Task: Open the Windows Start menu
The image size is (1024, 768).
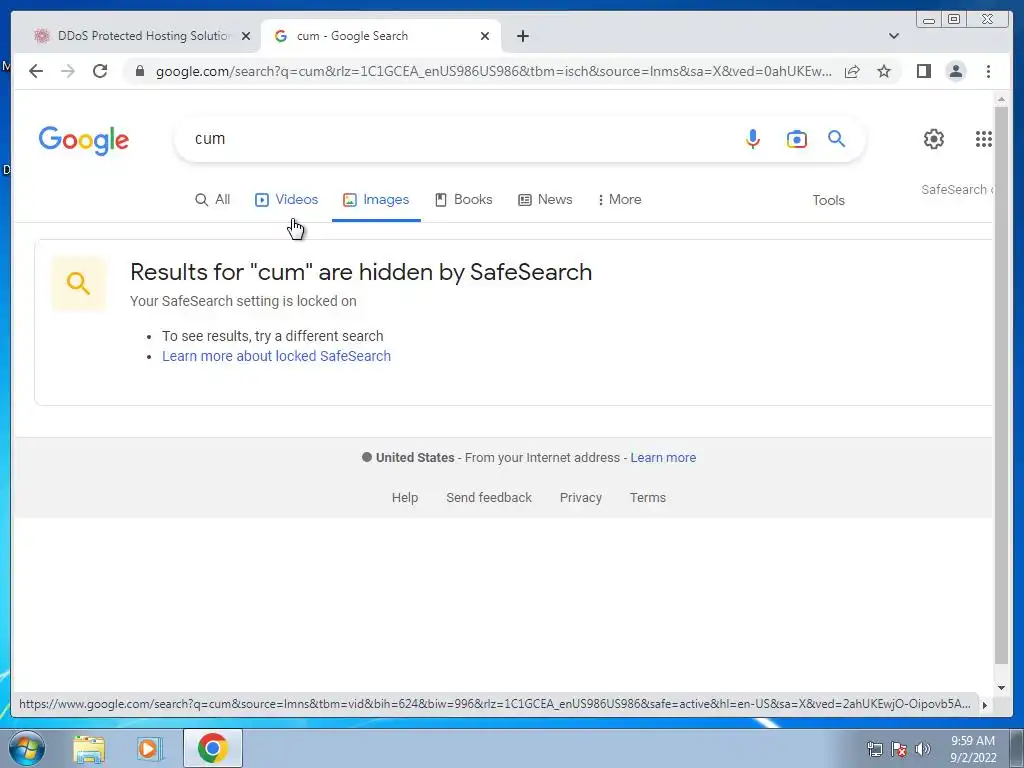Action: pyautogui.click(x=26, y=748)
